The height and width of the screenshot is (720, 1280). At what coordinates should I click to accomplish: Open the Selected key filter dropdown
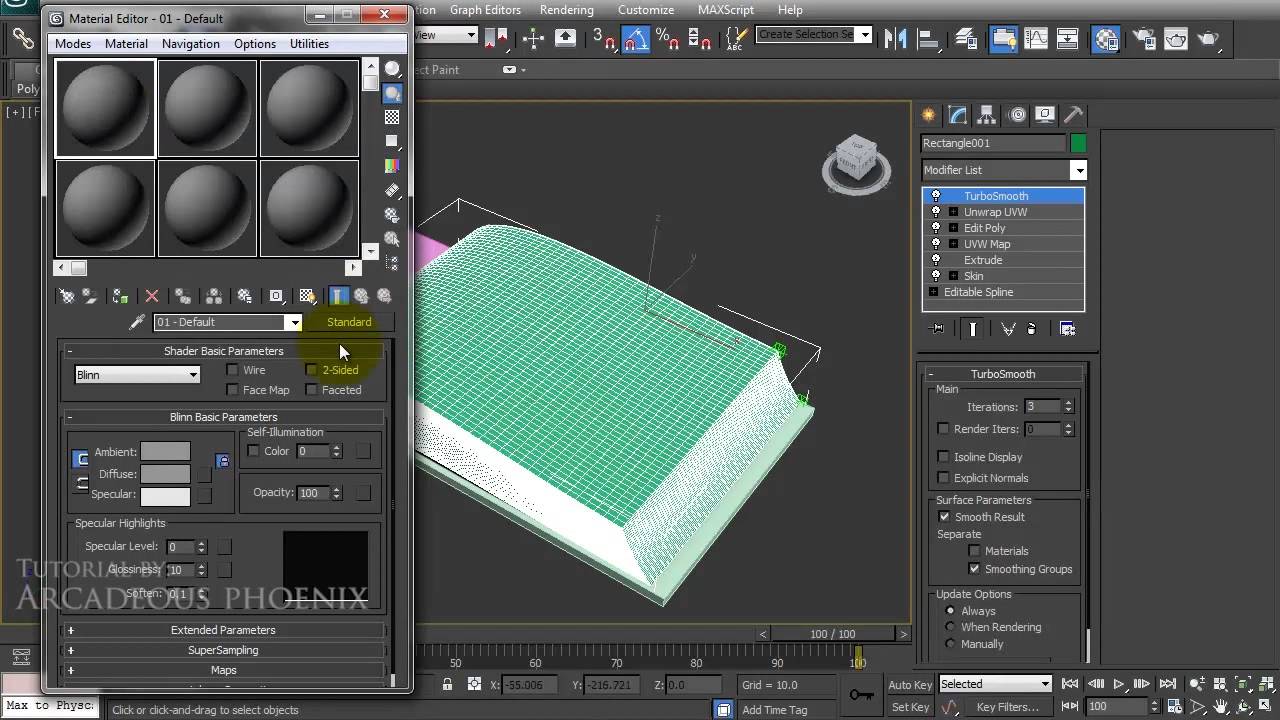click(995, 684)
